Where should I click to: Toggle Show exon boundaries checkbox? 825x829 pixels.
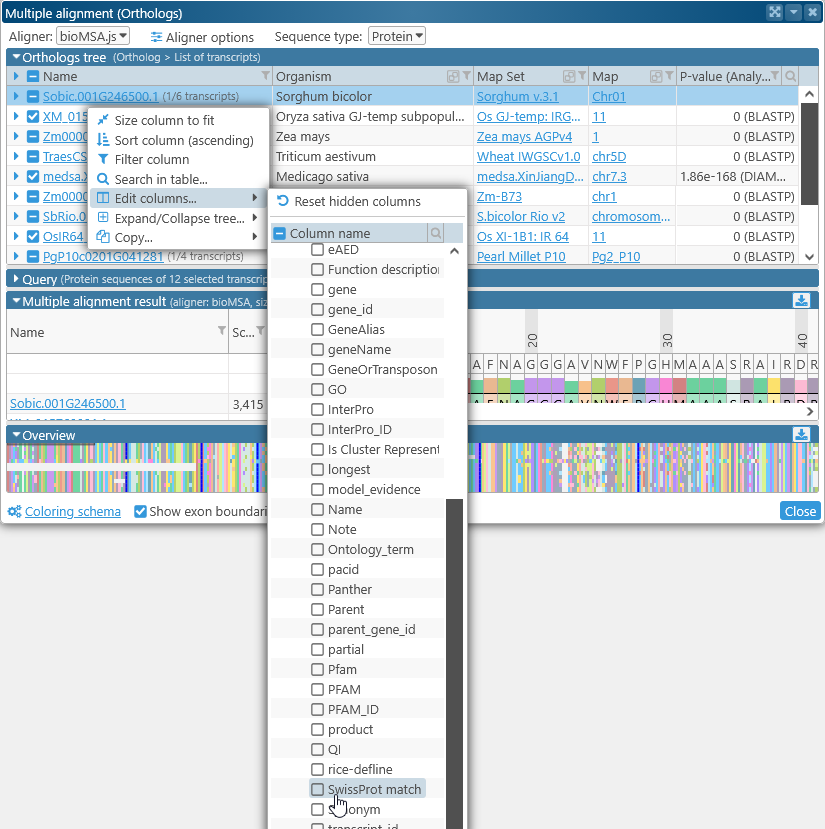coord(141,511)
